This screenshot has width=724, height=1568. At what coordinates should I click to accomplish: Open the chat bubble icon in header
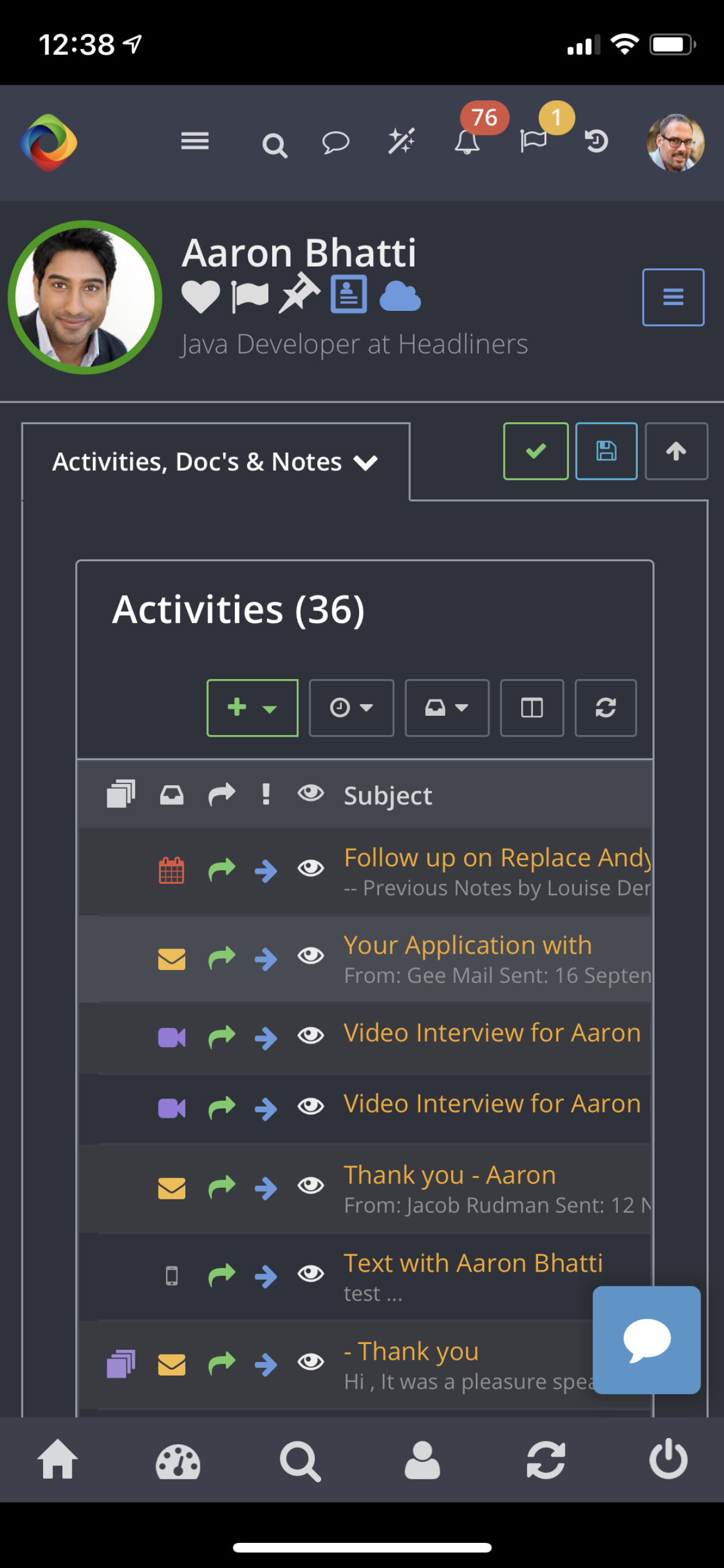[335, 142]
